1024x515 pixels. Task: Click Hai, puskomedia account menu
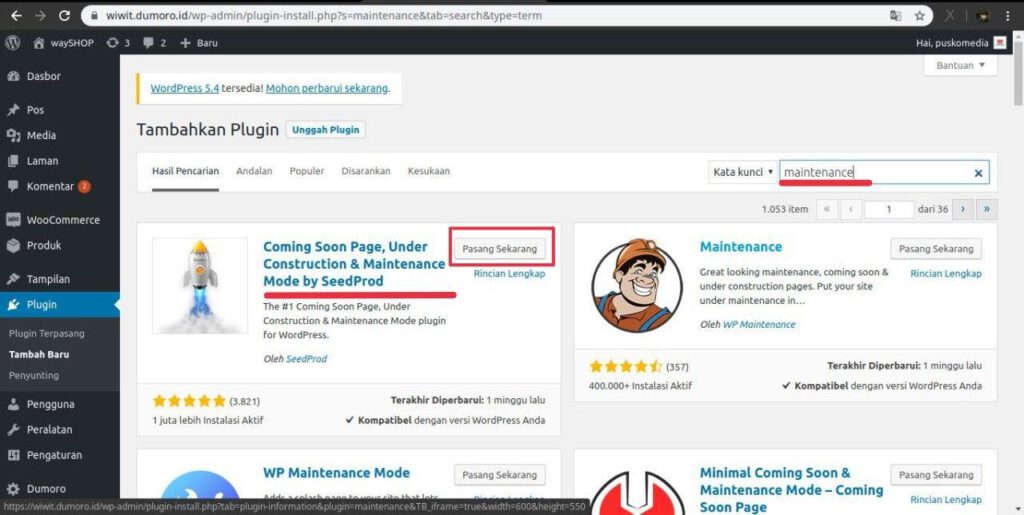tap(962, 43)
